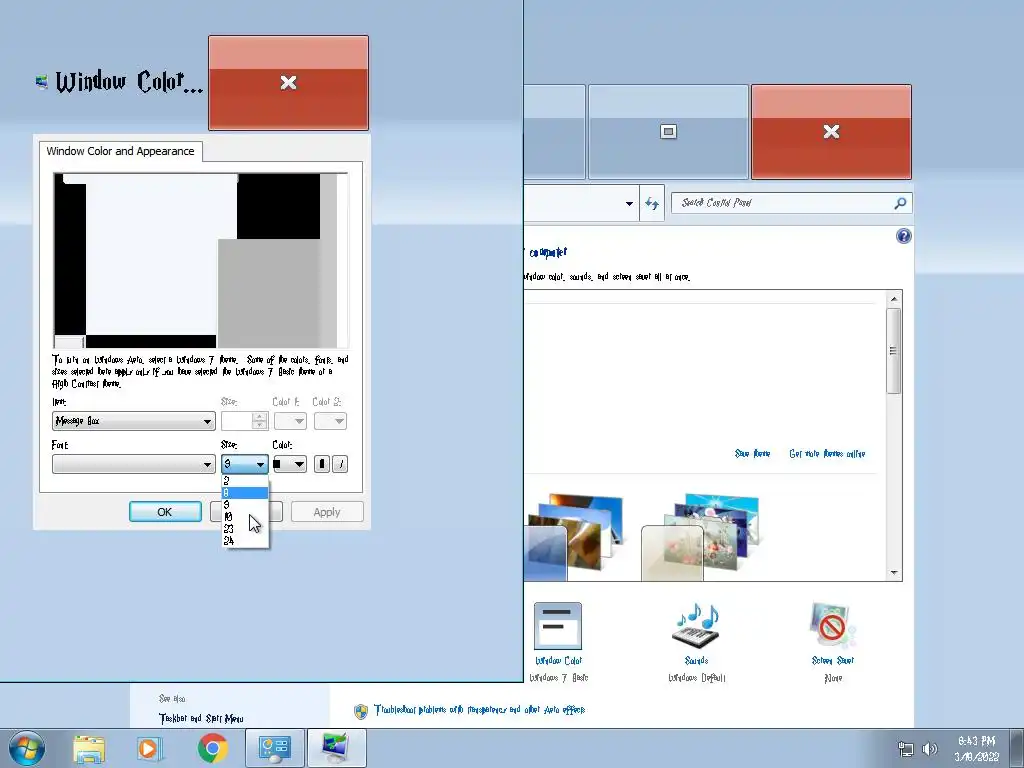This screenshot has width=1024, height=768.
Task: Click the help question mark icon
Action: (903, 236)
